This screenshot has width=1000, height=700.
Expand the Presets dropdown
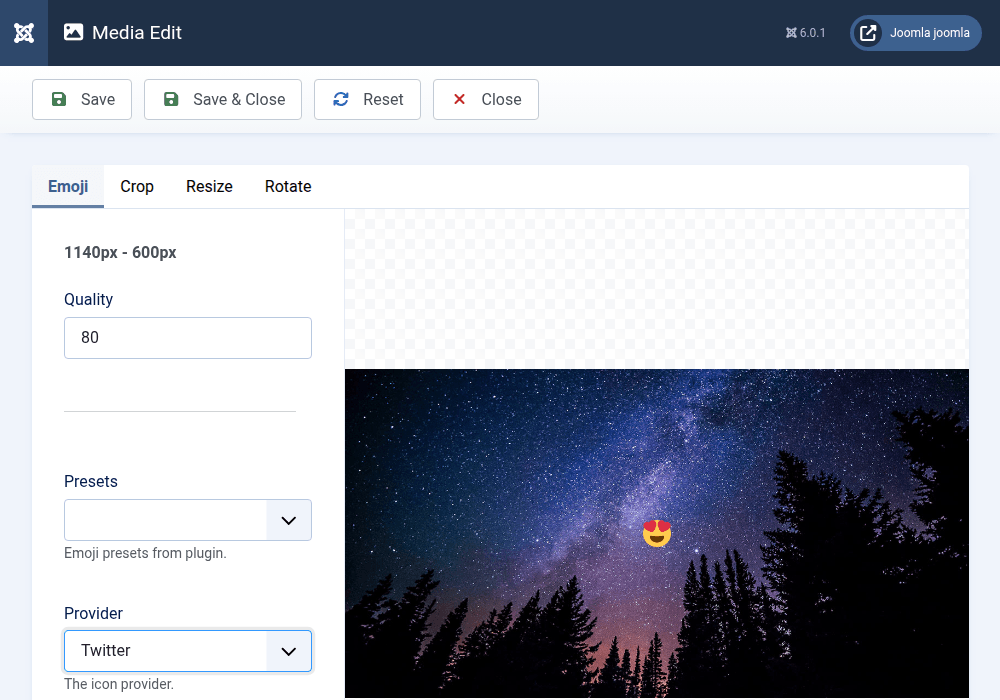pos(188,520)
